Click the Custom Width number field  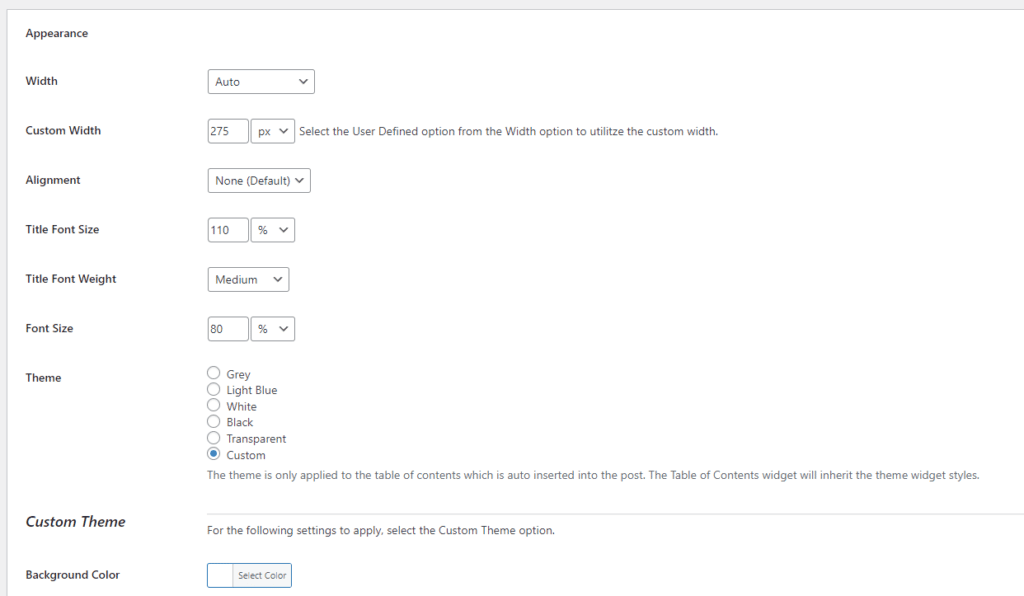pos(228,131)
